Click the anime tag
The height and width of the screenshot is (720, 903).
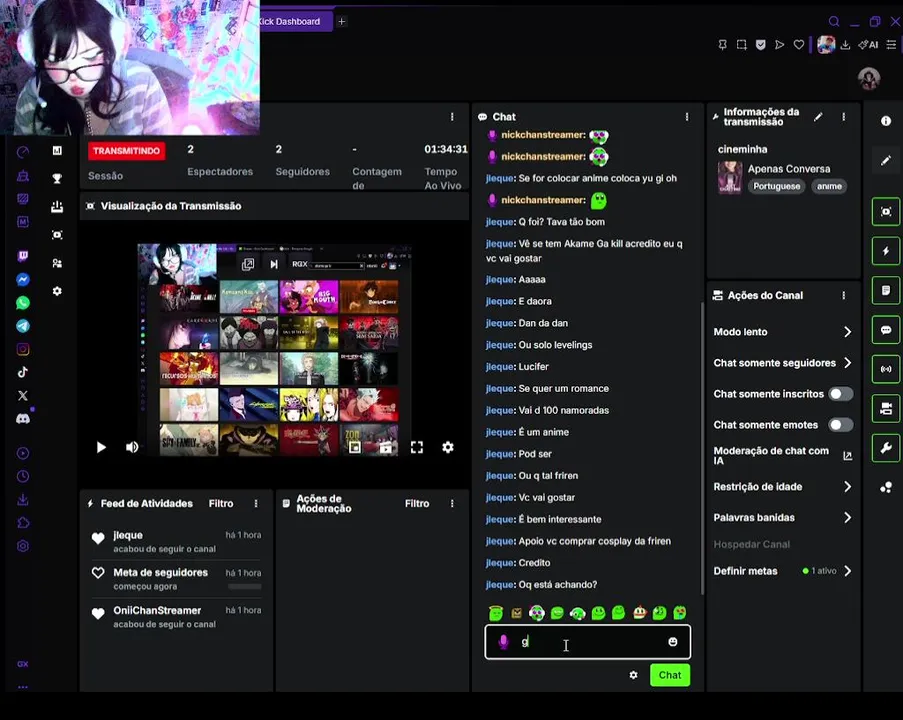tap(829, 187)
